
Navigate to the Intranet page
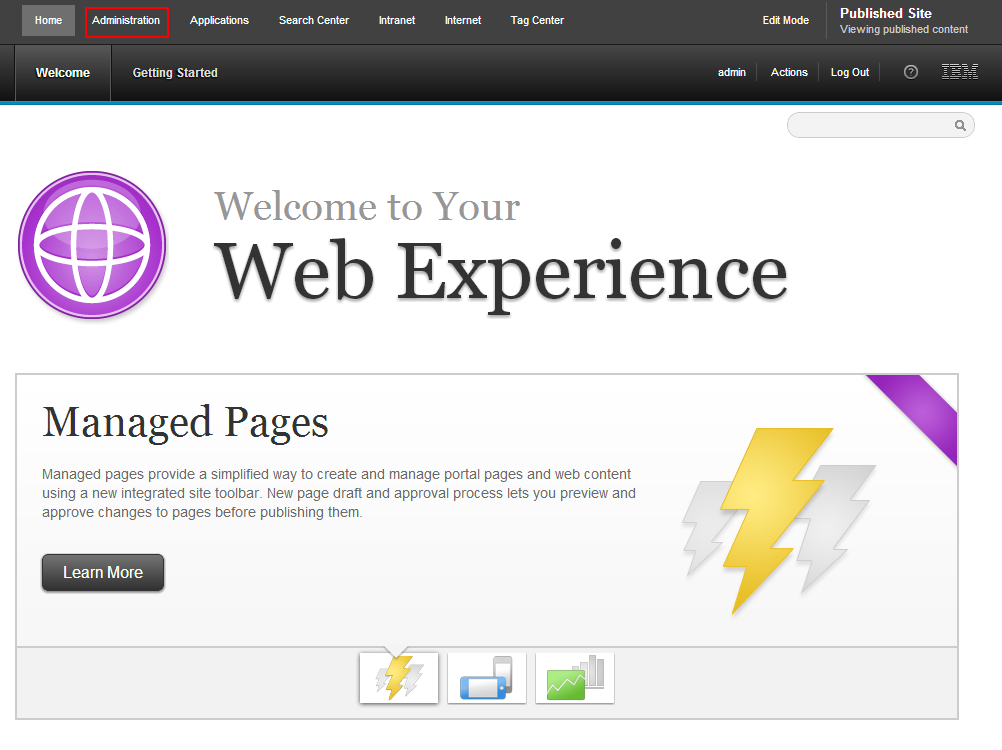pos(397,21)
